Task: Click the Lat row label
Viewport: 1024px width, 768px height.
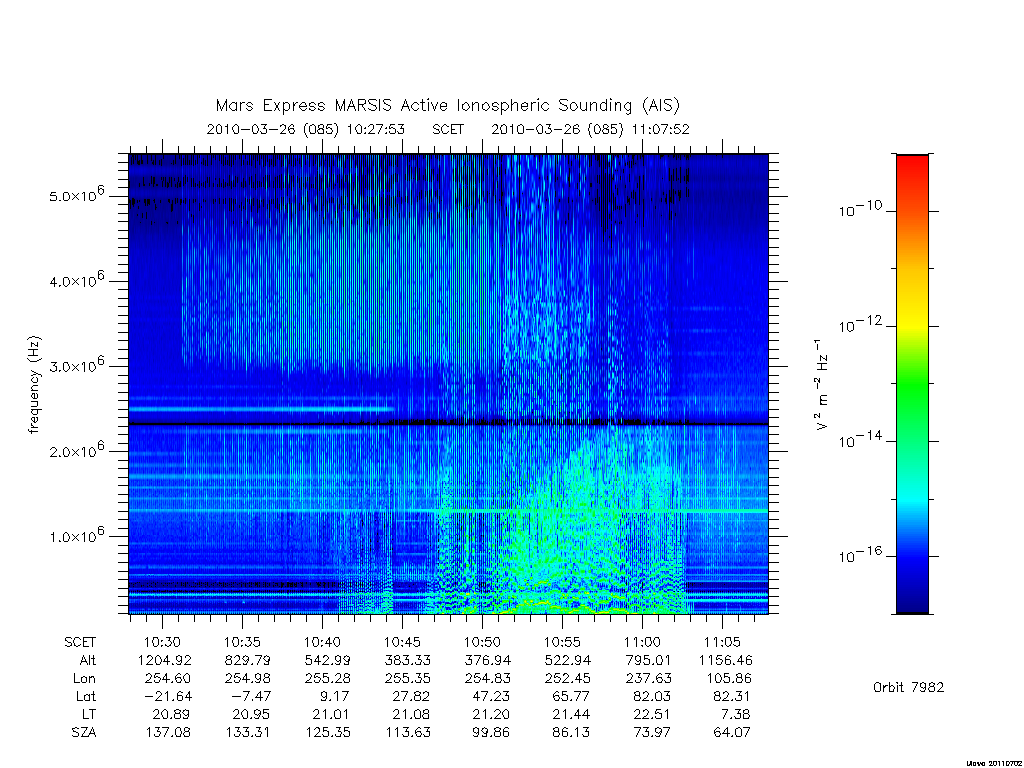Action: pos(86,696)
